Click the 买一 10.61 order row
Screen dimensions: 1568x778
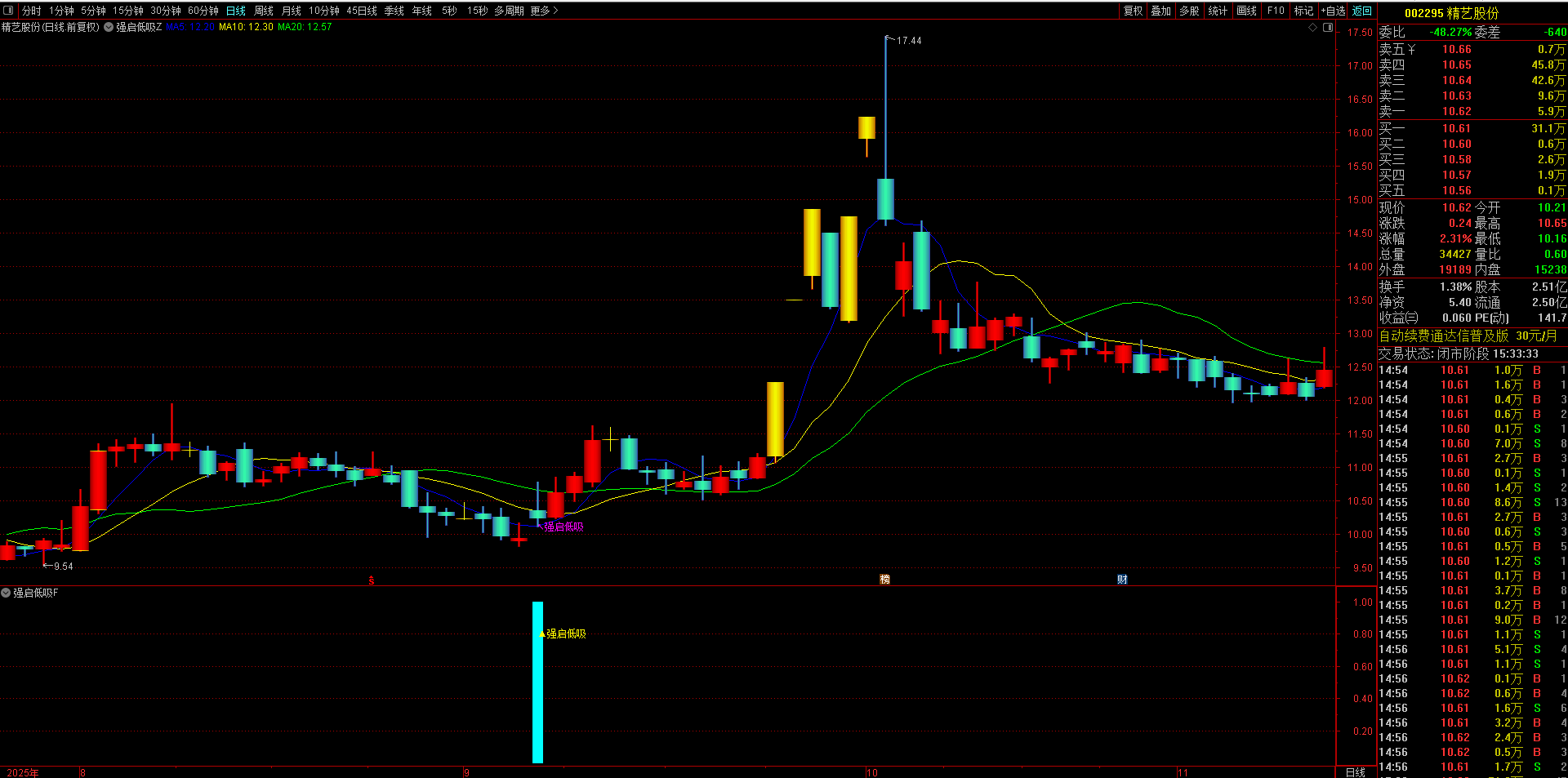tap(1472, 128)
